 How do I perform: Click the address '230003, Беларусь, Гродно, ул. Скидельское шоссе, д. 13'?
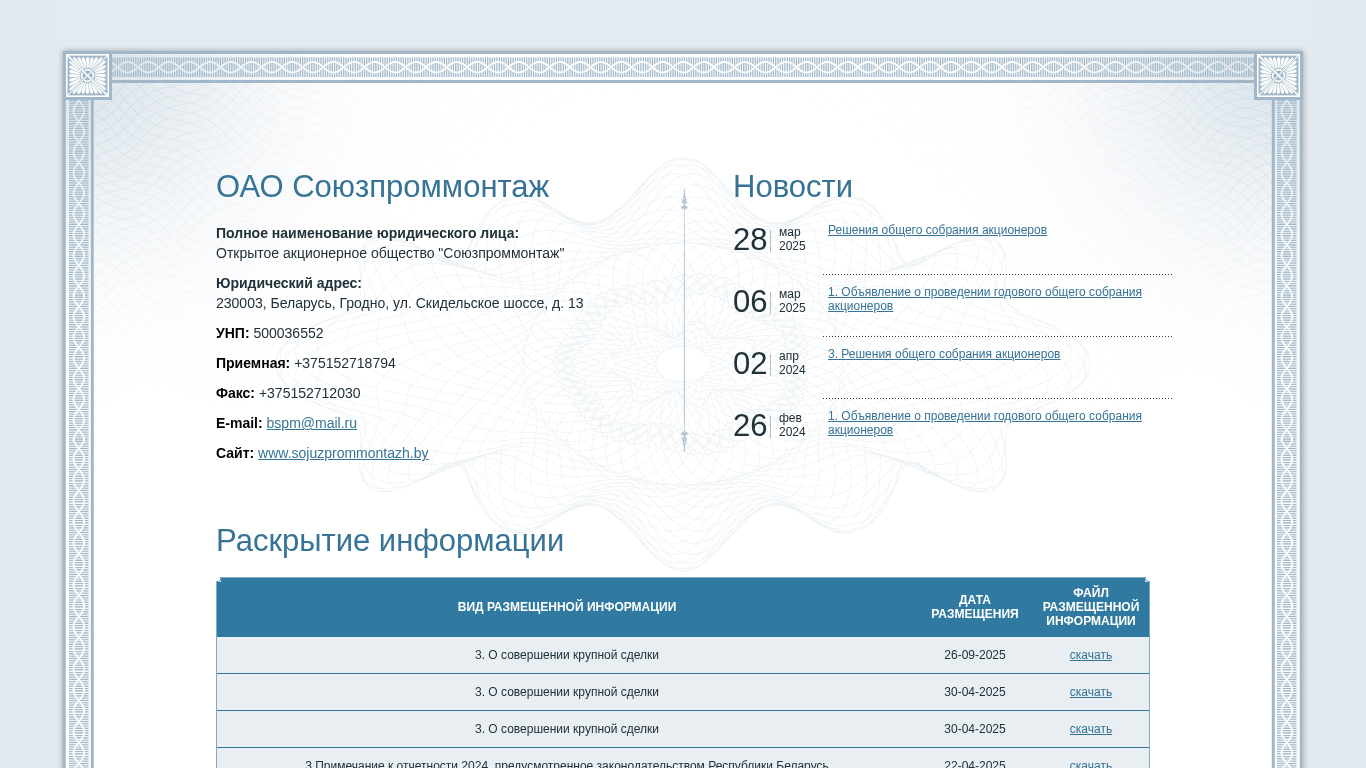coord(400,303)
